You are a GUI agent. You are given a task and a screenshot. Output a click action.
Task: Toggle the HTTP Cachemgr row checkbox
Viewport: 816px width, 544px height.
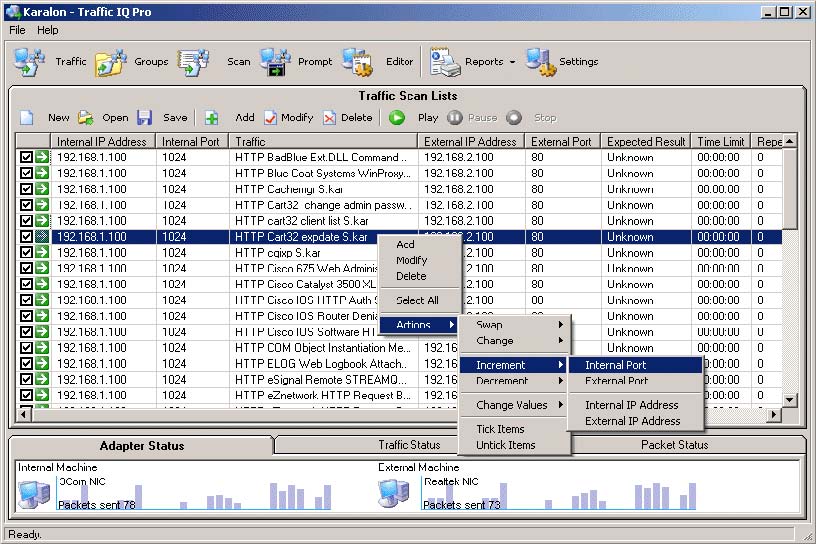[x=26, y=189]
